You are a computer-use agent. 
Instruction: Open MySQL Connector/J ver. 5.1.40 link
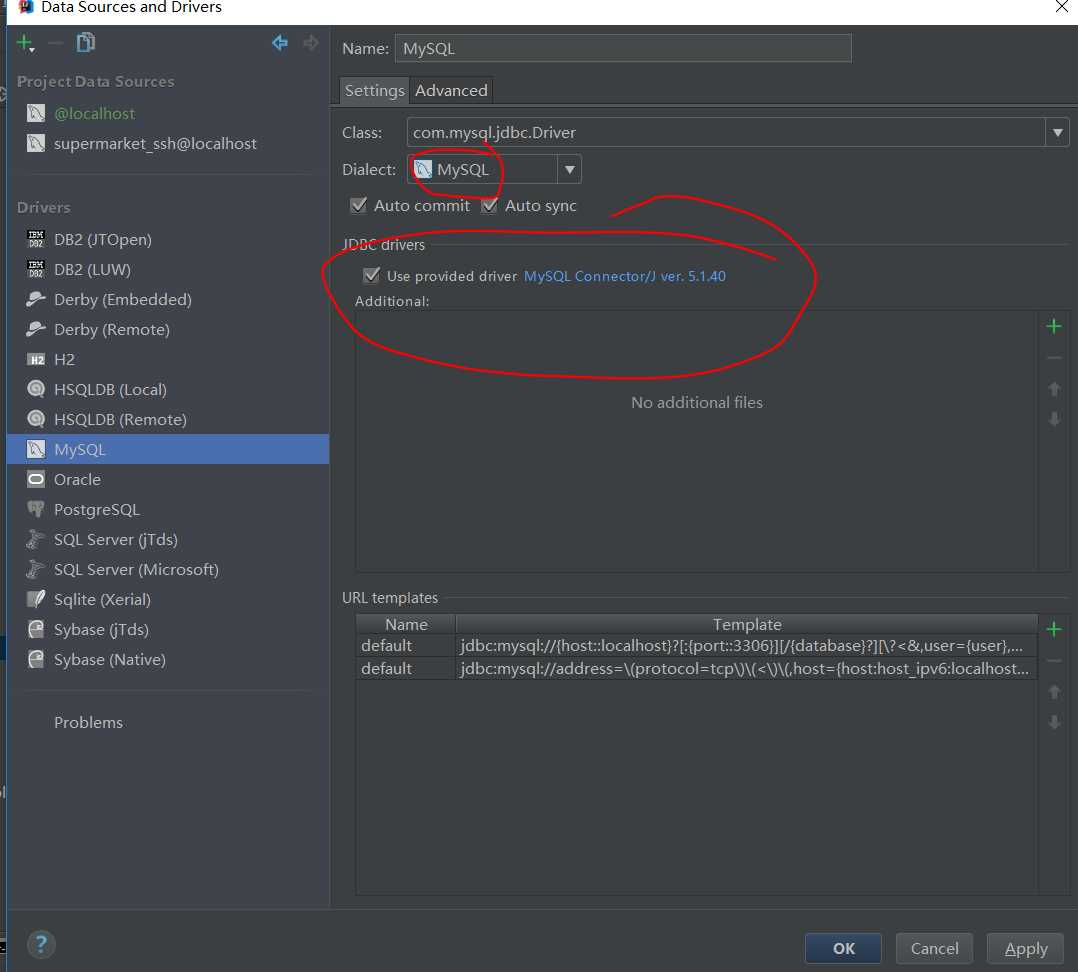coord(625,276)
